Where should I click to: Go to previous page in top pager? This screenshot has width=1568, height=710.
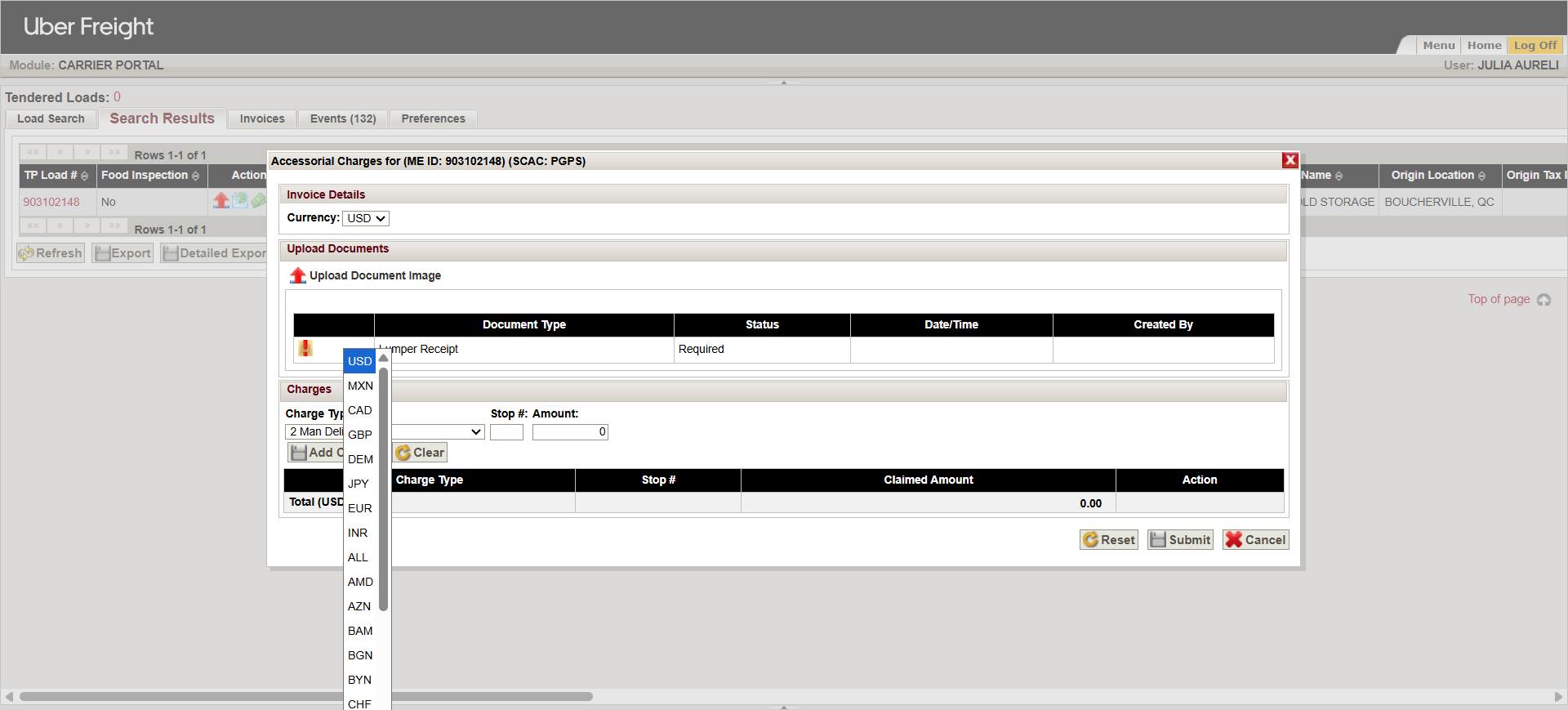(x=60, y=152)
